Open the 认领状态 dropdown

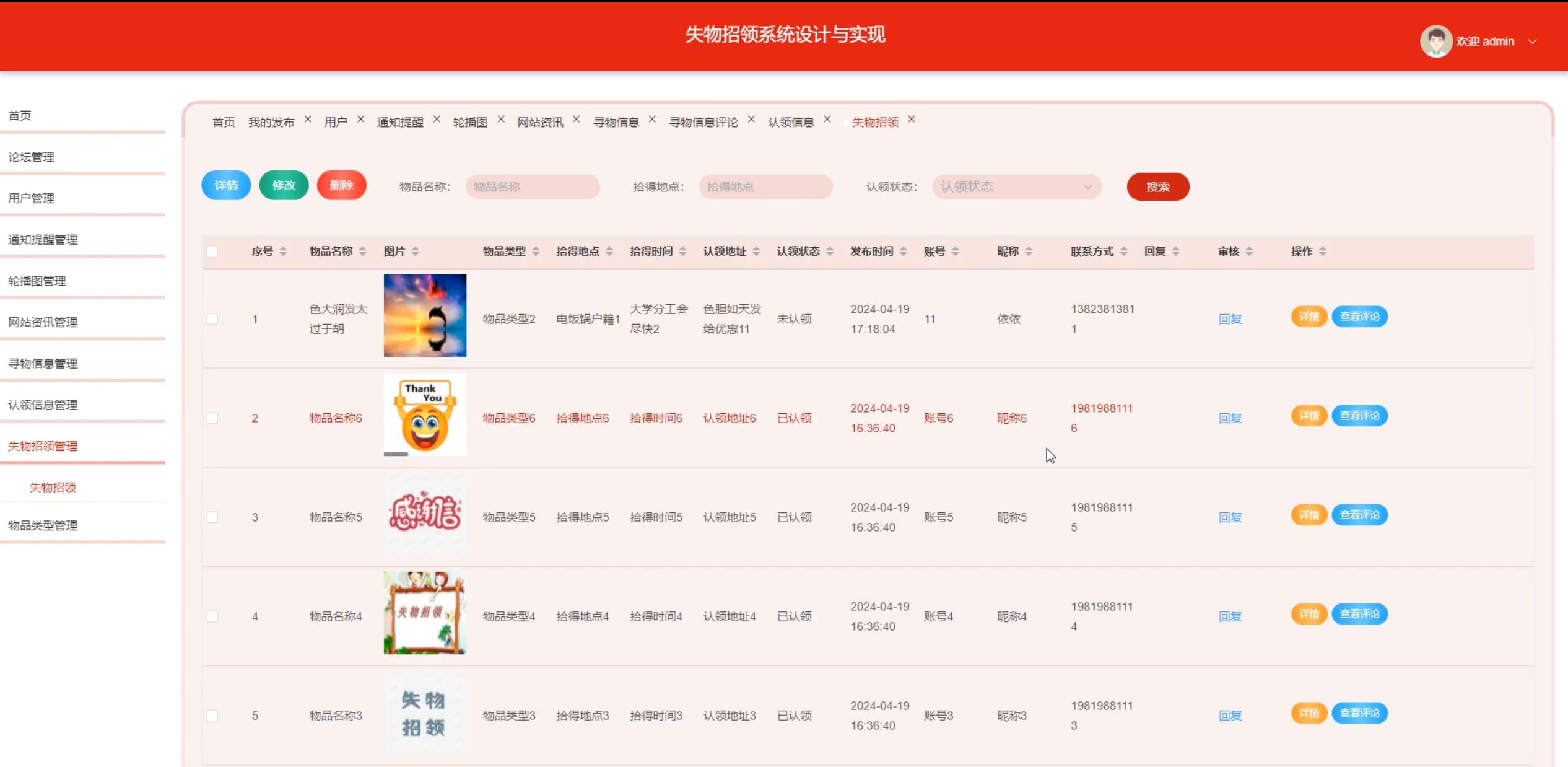point(1016,186)
